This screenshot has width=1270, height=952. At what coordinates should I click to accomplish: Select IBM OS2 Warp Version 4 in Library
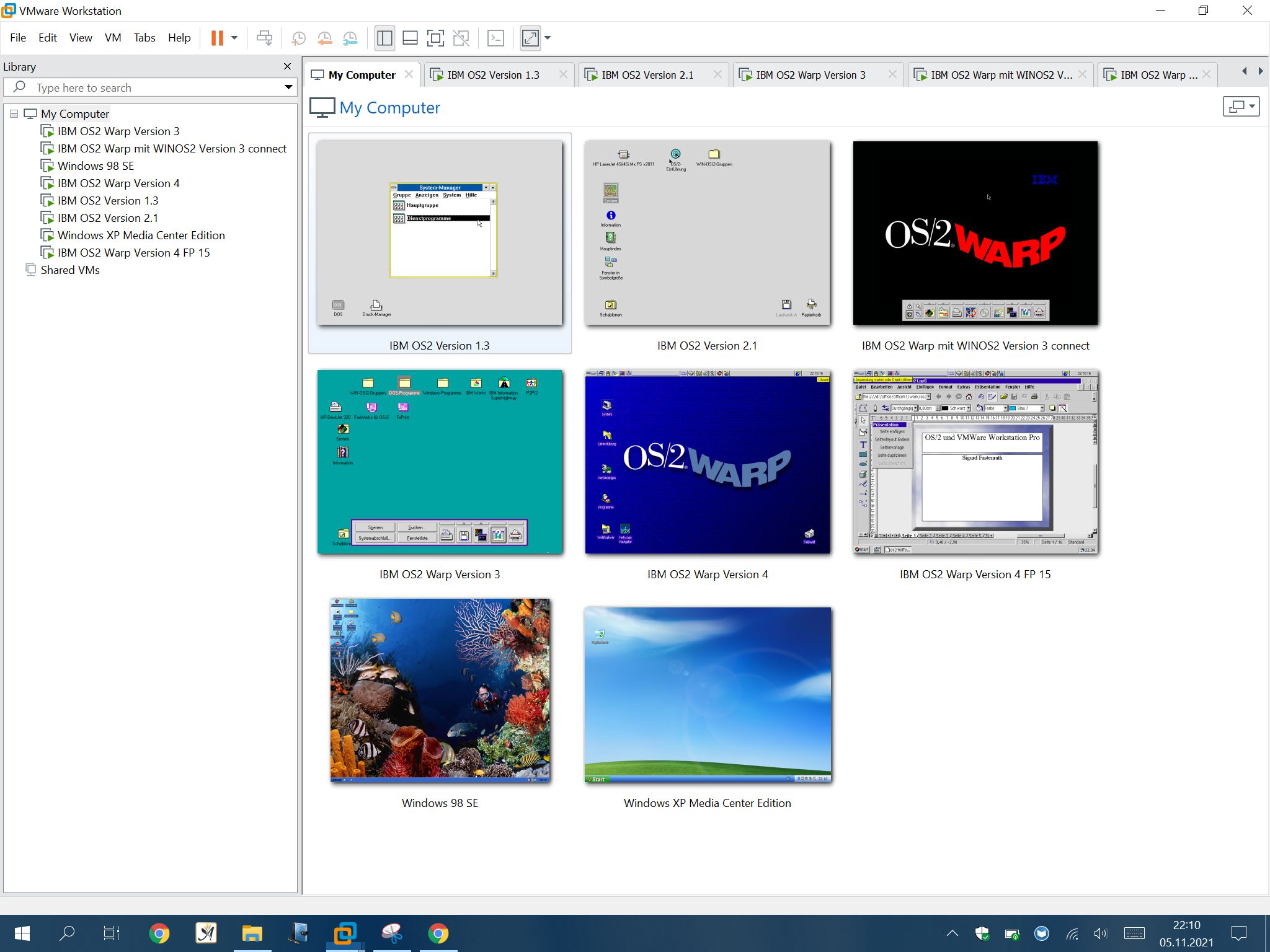[x=118, y=183]
